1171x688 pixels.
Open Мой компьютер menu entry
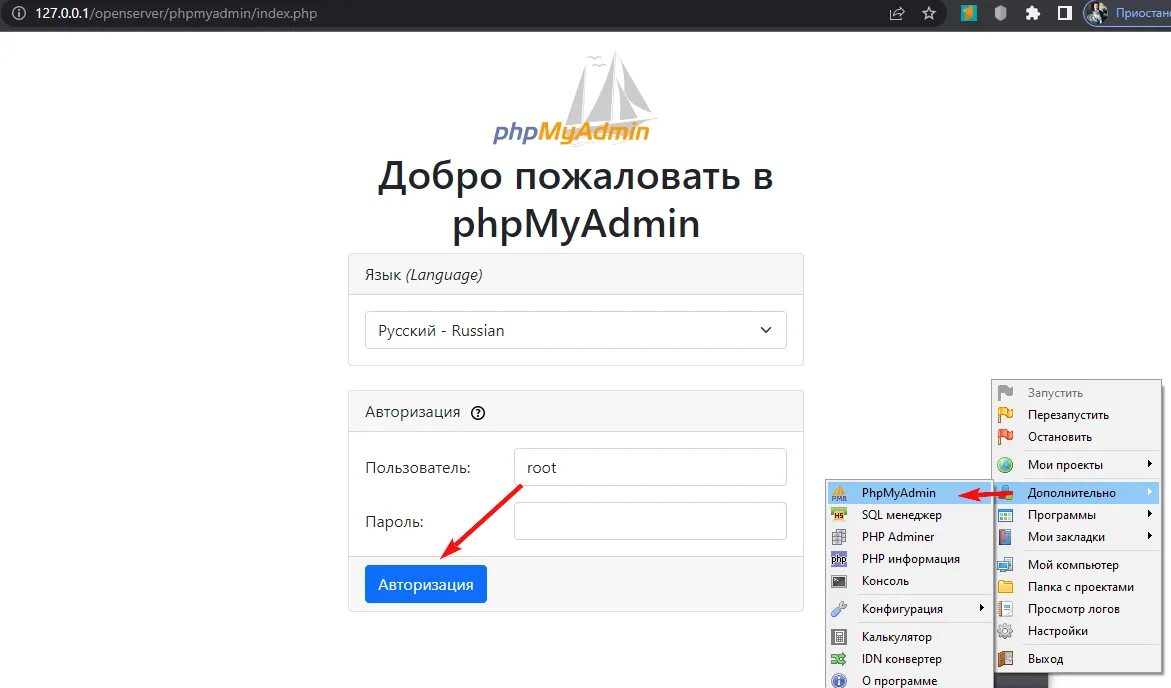coord(1077,565)
